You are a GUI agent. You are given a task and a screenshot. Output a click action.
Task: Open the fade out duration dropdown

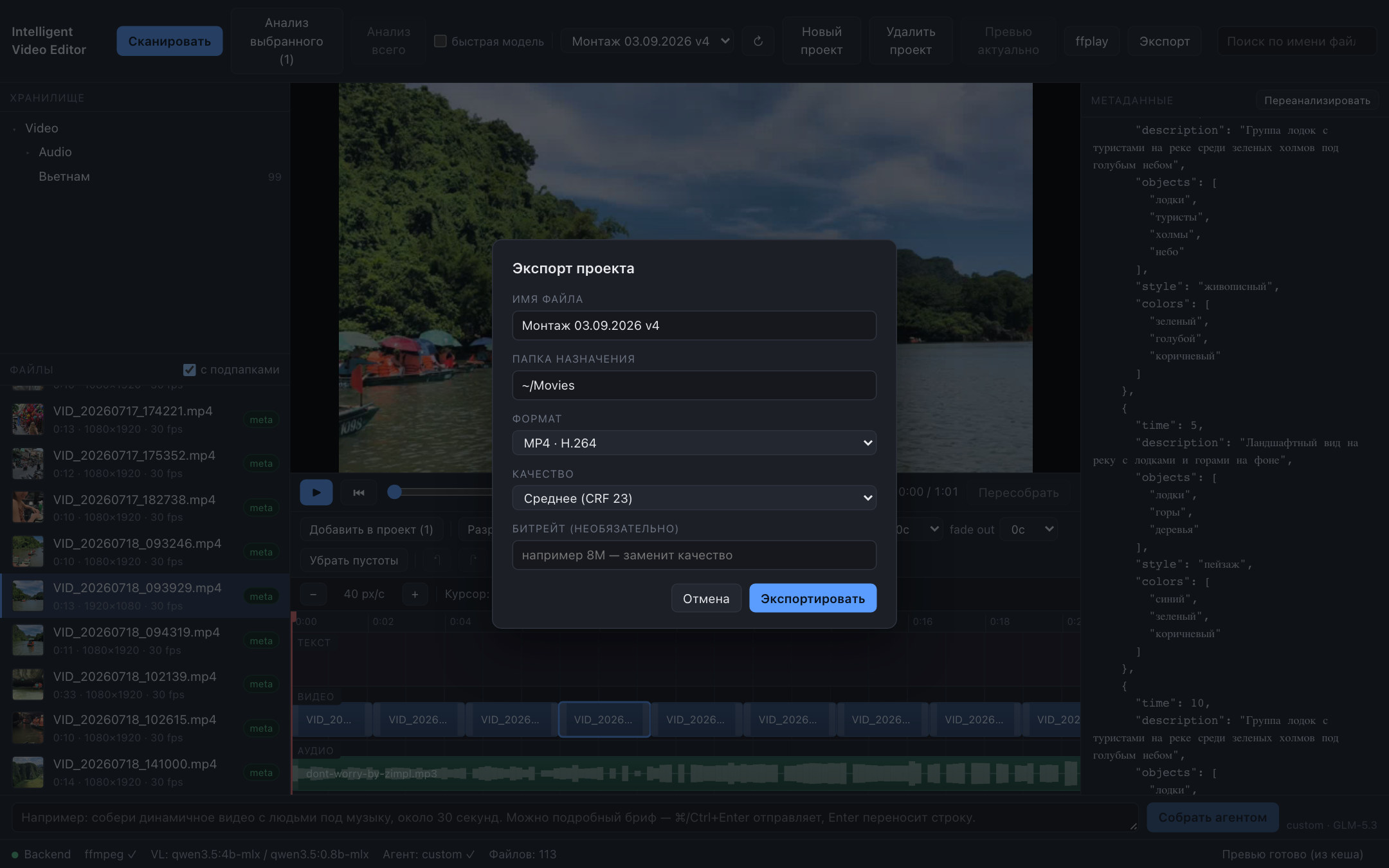(1029, 529)
